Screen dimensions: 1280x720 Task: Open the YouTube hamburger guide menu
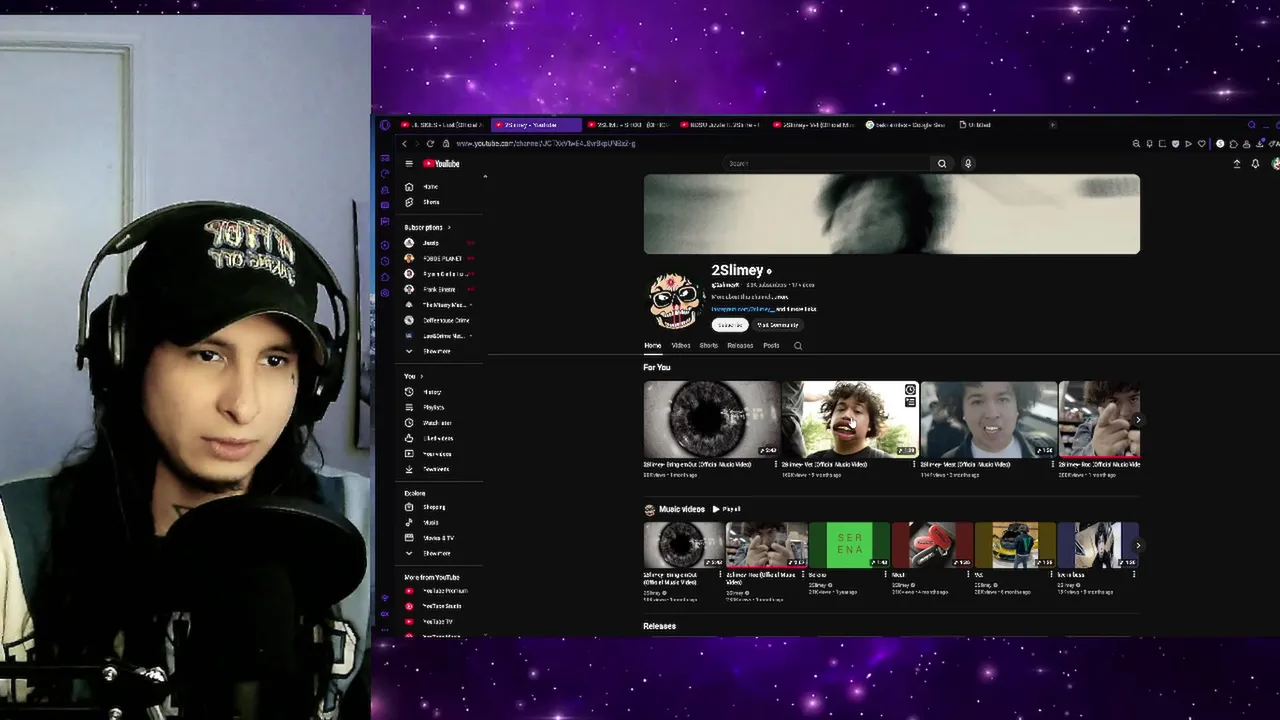408,164
